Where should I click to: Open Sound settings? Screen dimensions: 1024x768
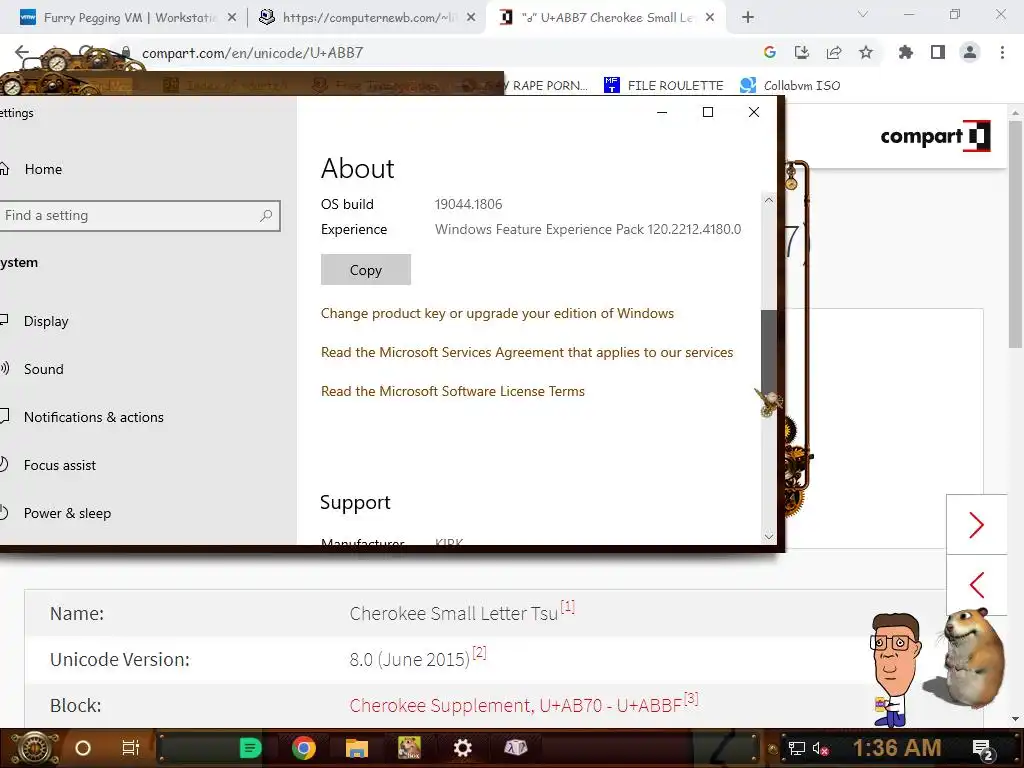[x=44, y=369]
